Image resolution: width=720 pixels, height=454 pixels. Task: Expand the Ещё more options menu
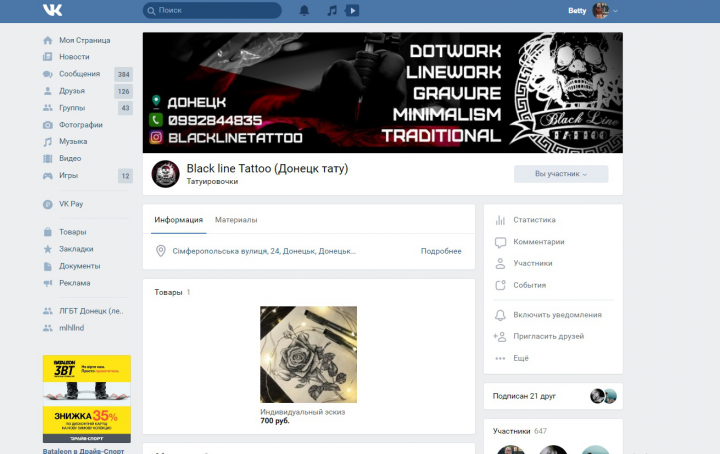point(521,358)
